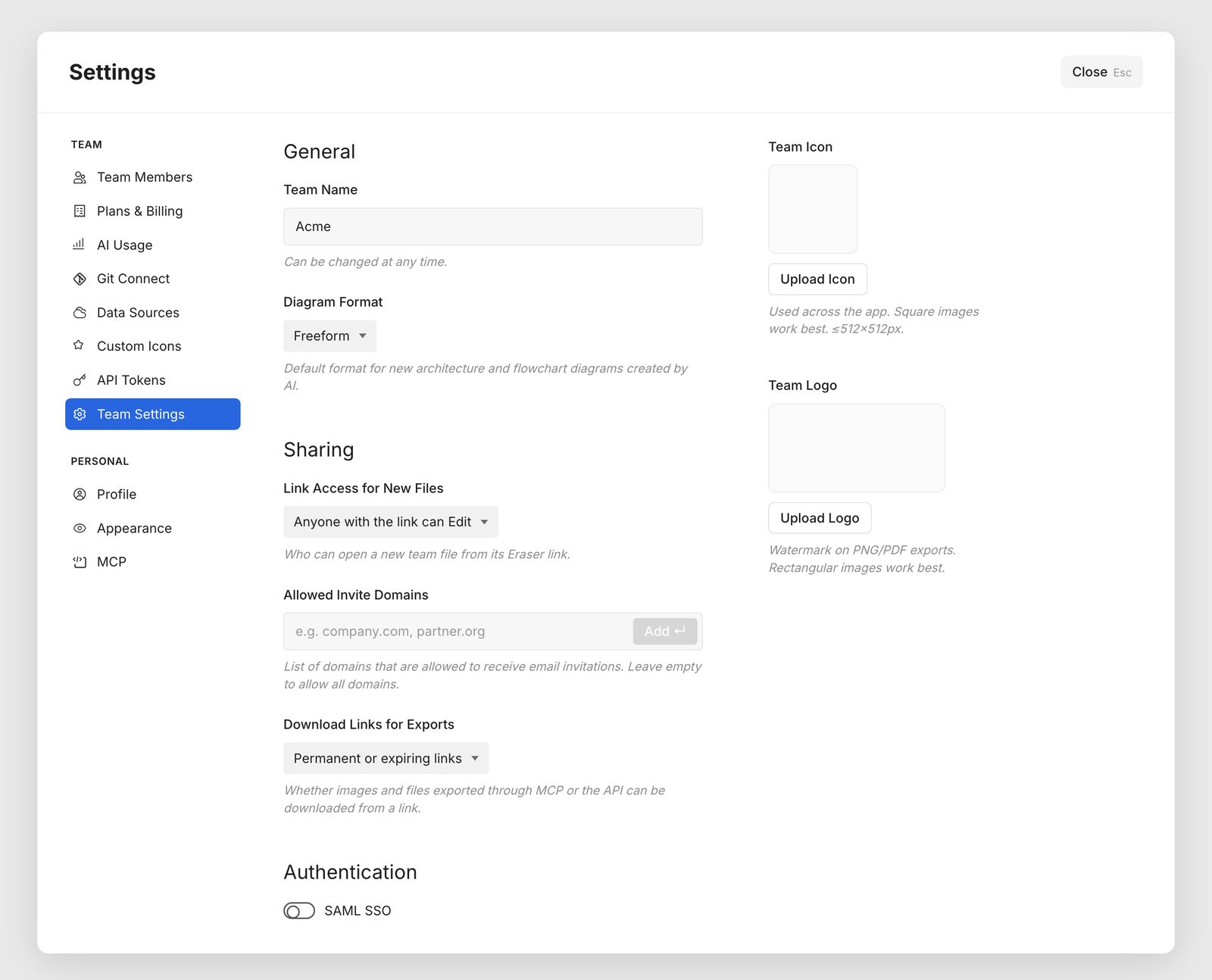Screen dimensions: 1212x980
Task: Click the Profile user circle icon
Action: point(80,495)
